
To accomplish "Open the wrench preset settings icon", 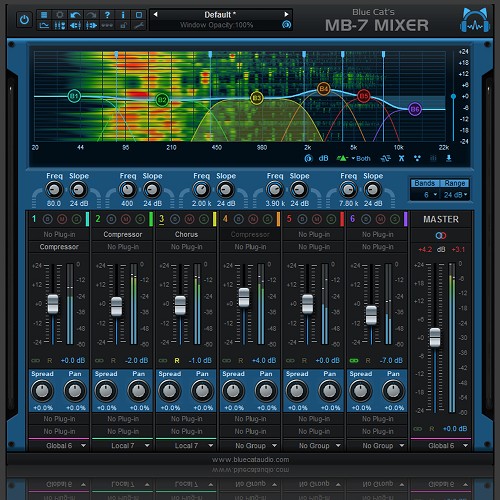I will (x=139, y=25).
